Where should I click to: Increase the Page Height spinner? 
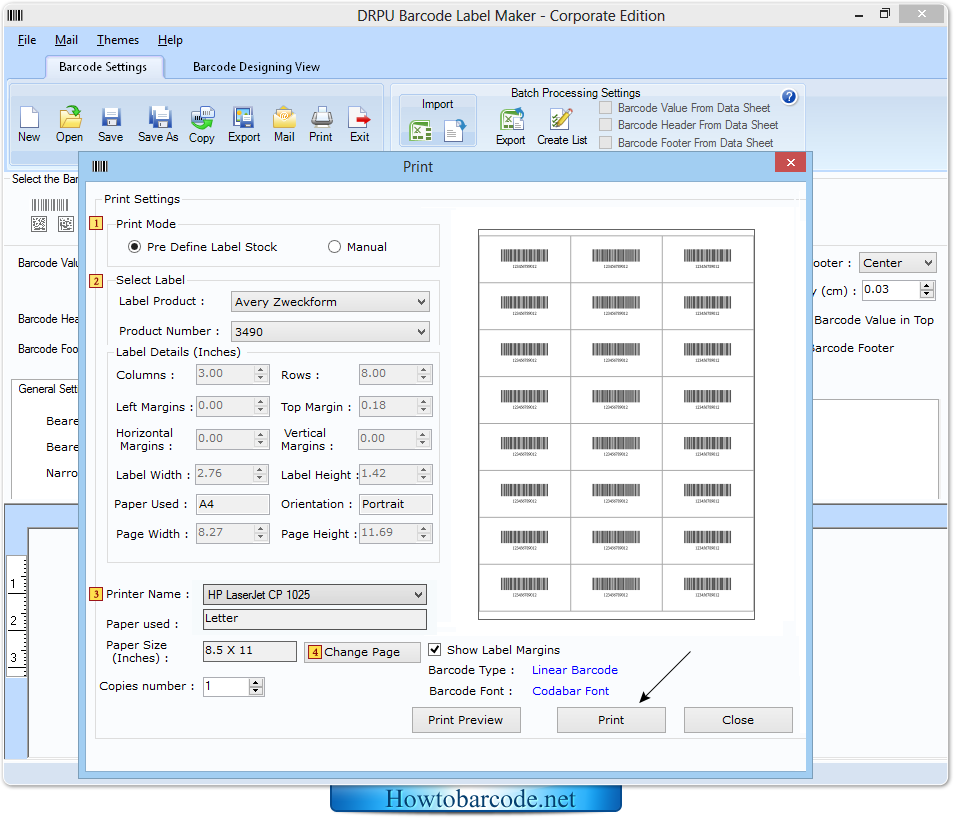(x=424, y=528)
